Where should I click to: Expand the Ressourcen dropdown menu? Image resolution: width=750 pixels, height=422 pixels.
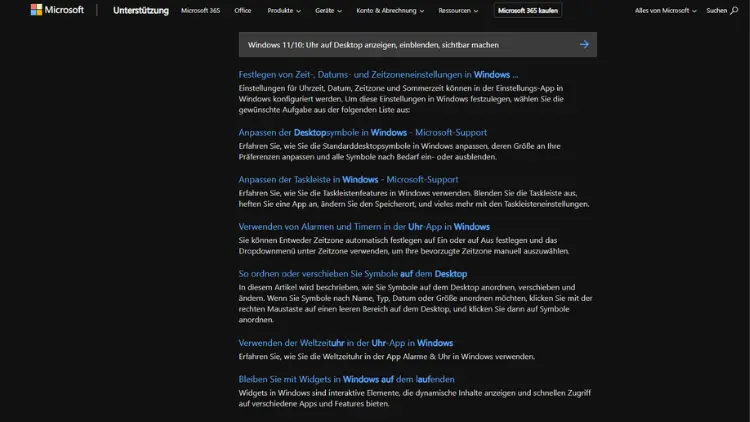click(458, 10)
